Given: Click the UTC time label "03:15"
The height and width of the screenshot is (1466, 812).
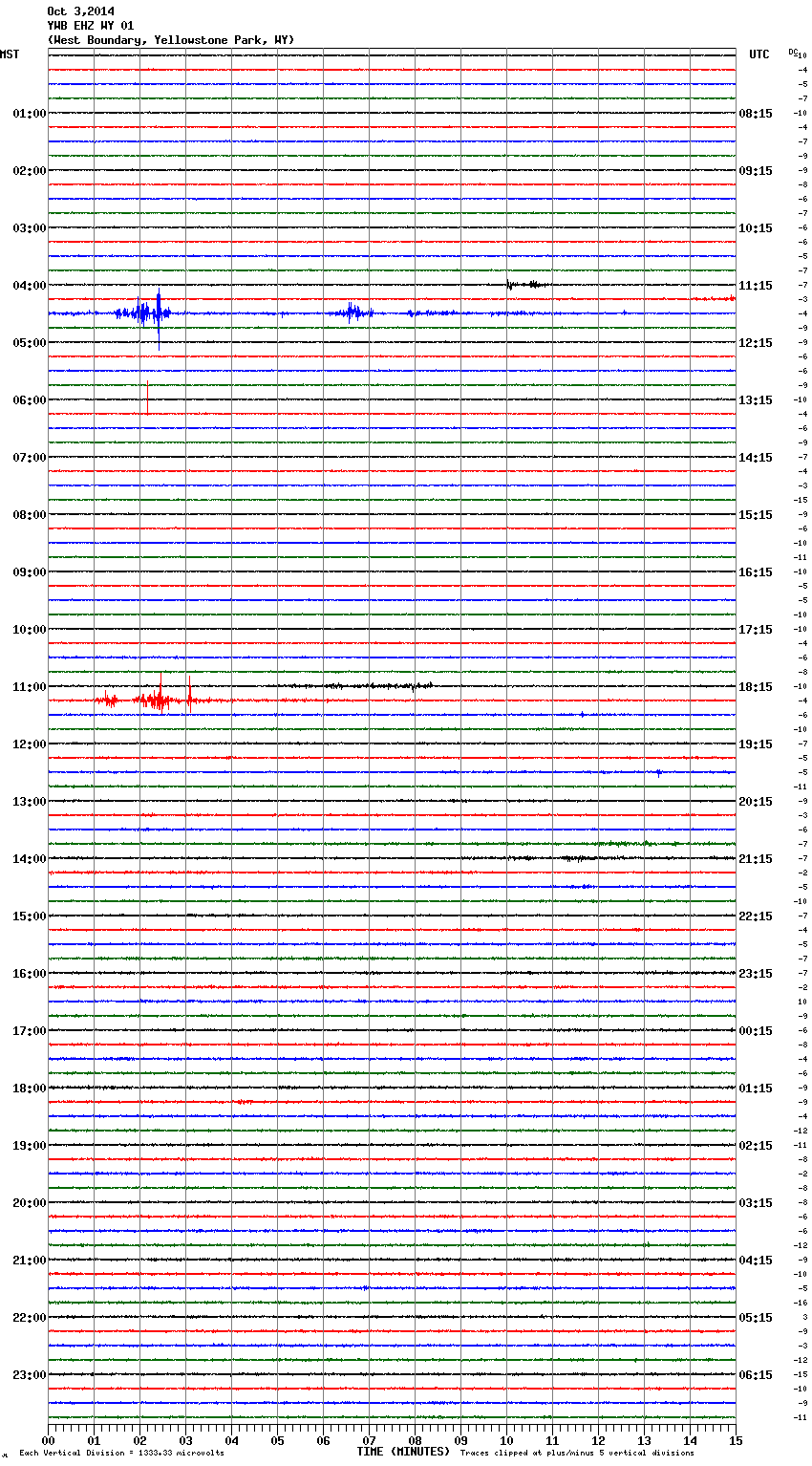Looking at the screenshot, I should pos(756,1203).
